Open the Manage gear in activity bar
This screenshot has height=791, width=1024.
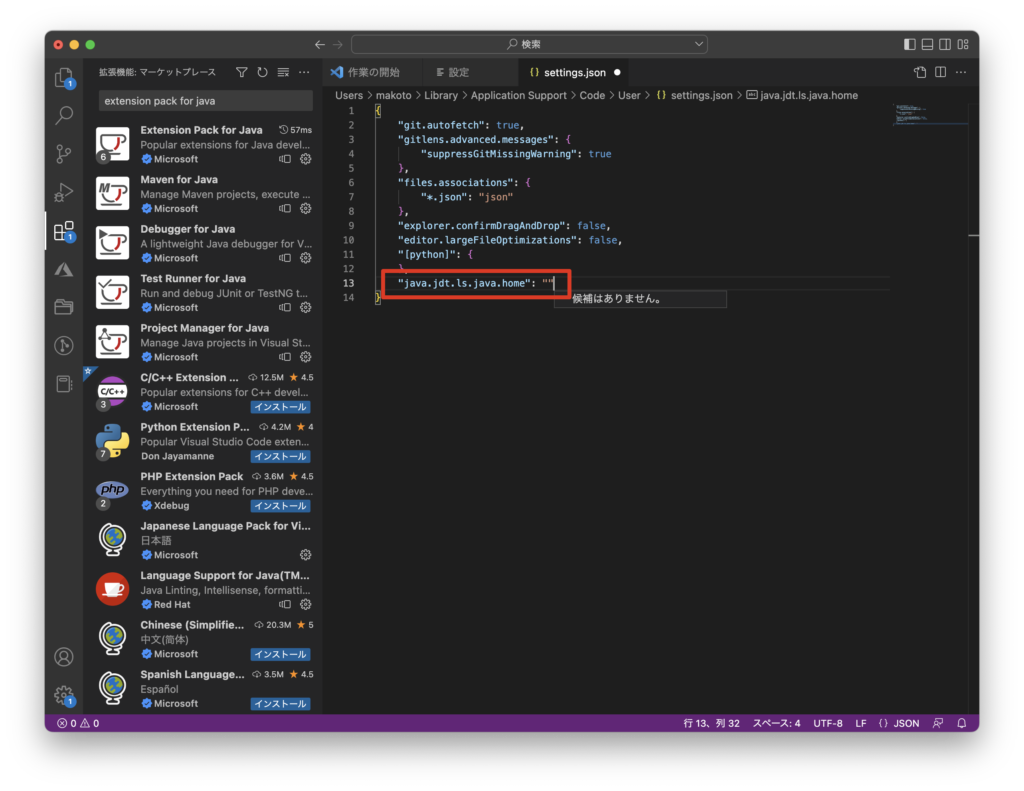click(64, 695)
